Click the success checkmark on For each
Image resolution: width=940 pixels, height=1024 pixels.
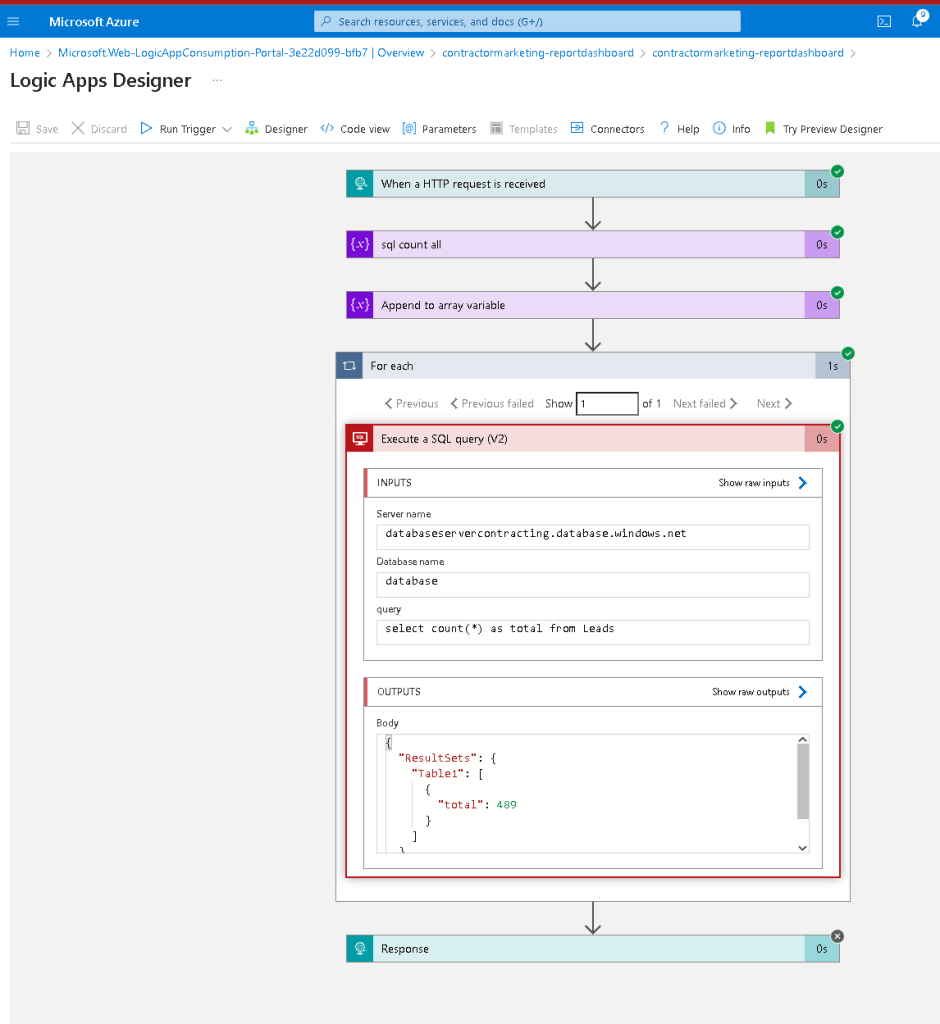[x=848, y=353]
